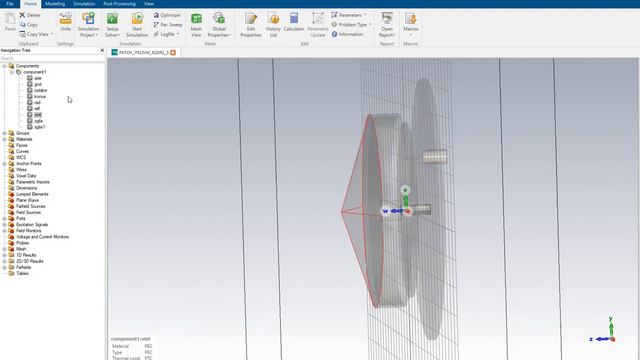Collapse the Components tree node
Viewport: 640px width, 360px height.
[4, 66]
